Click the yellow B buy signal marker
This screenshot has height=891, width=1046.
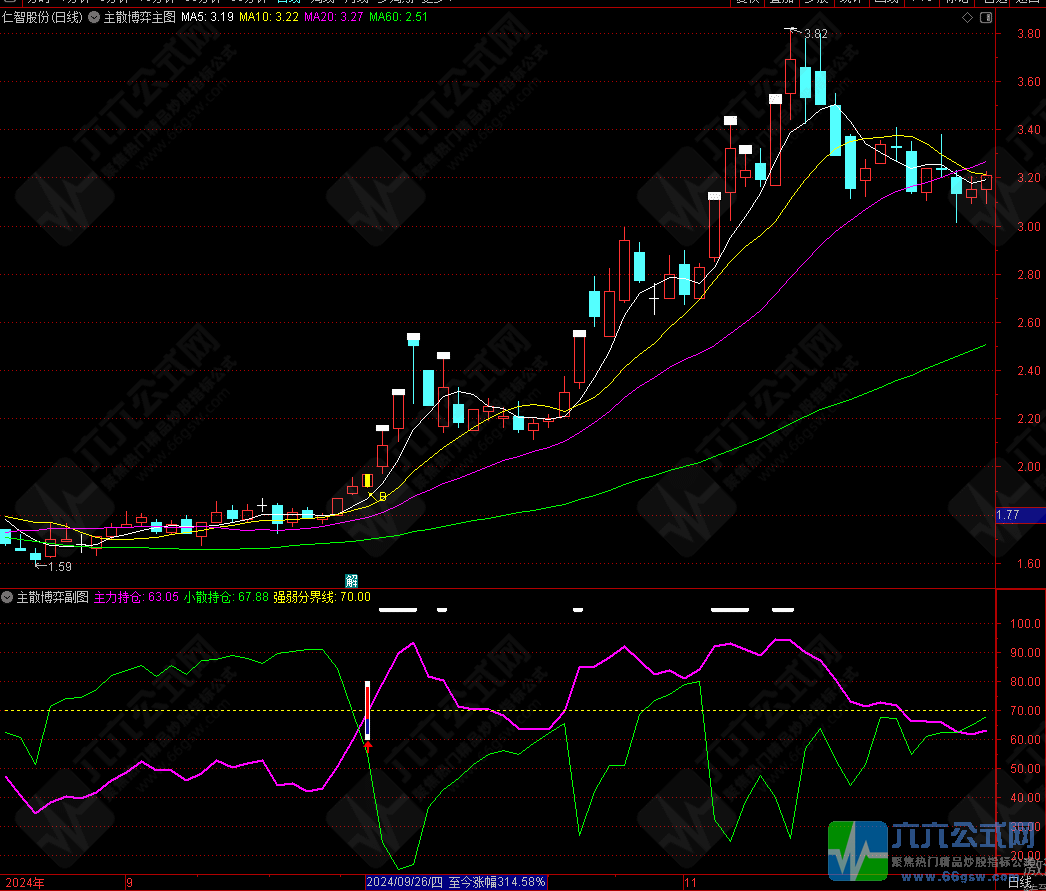tap(382, 496)
